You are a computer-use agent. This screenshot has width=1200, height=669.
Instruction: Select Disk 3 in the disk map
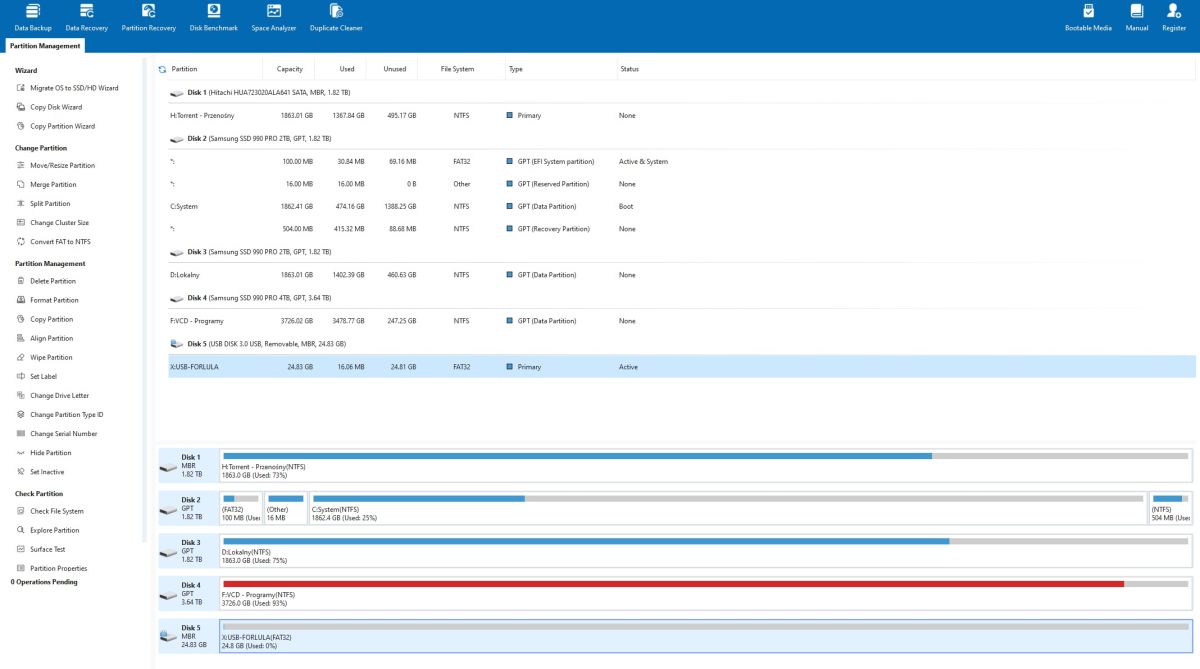tap(187, 550)
